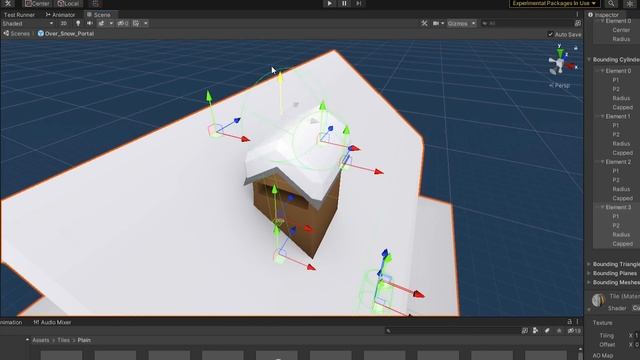Click the Assets breadcrumb in Project panel
640x360 pixels.
tap(41, 340)
